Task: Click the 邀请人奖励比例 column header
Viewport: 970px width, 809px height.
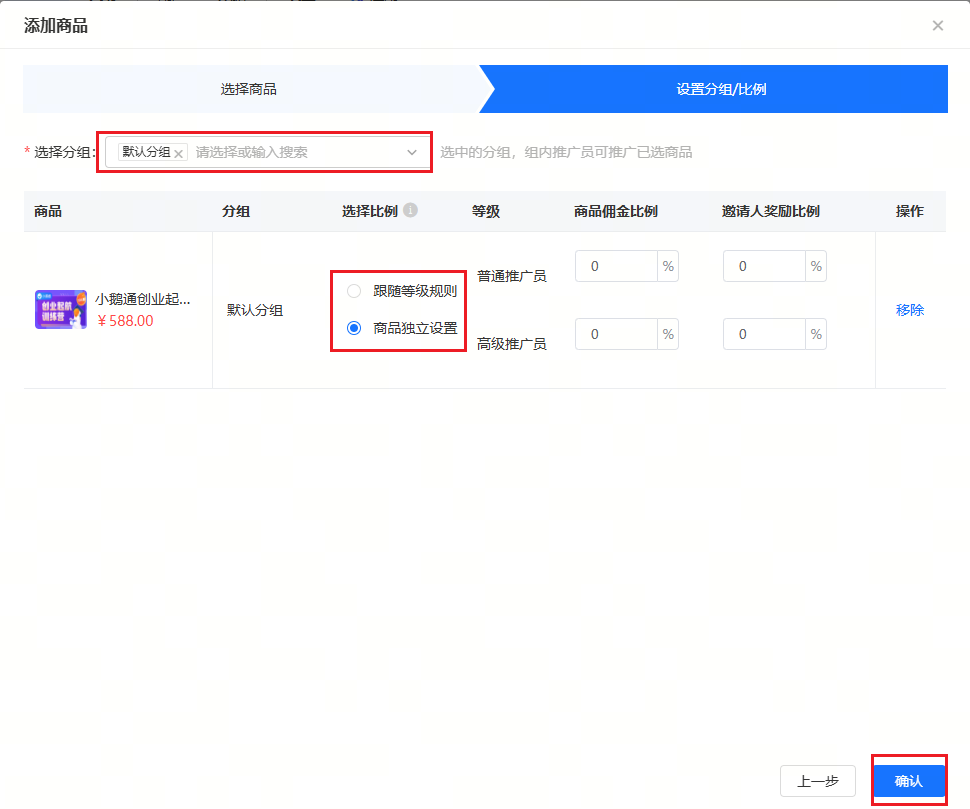Action: coord(770,211)
